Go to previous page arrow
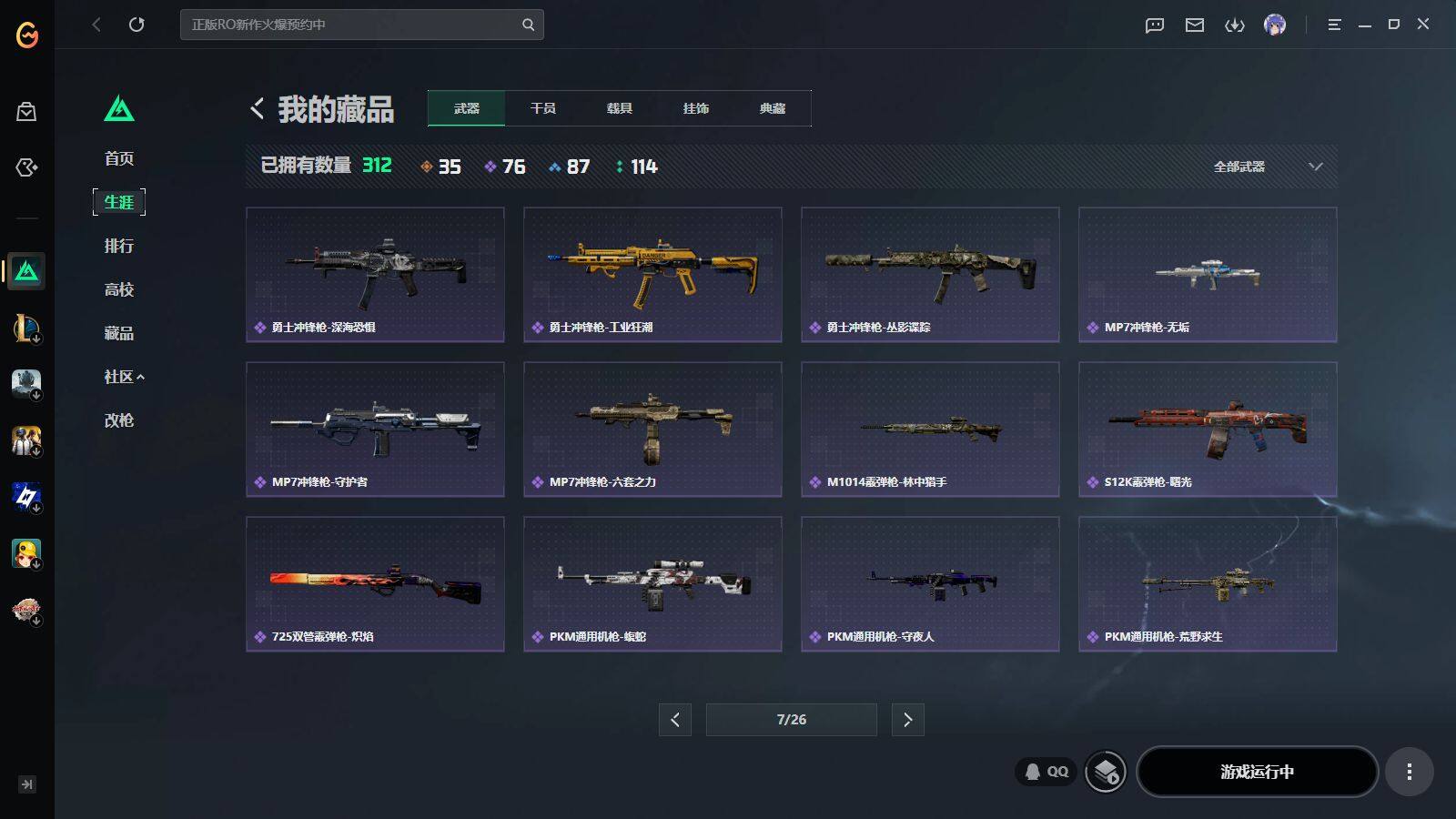1456x819 pixels. pos(675,720)
